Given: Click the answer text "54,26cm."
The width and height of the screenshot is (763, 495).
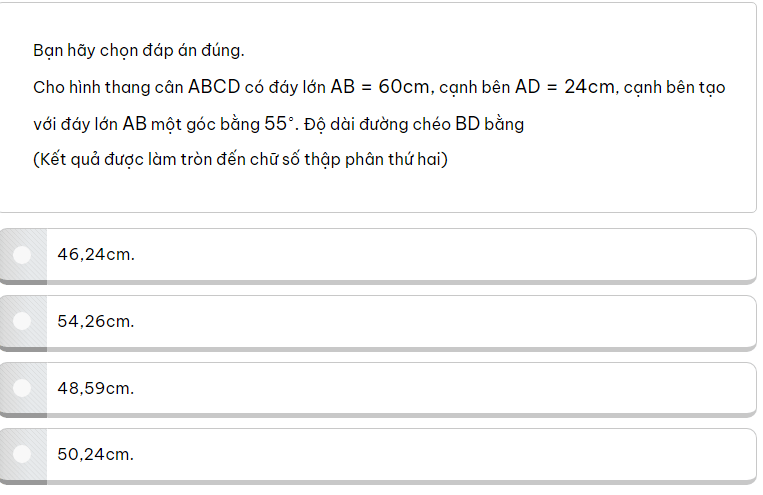Looking at the screenshot, I should click(96, 322).
